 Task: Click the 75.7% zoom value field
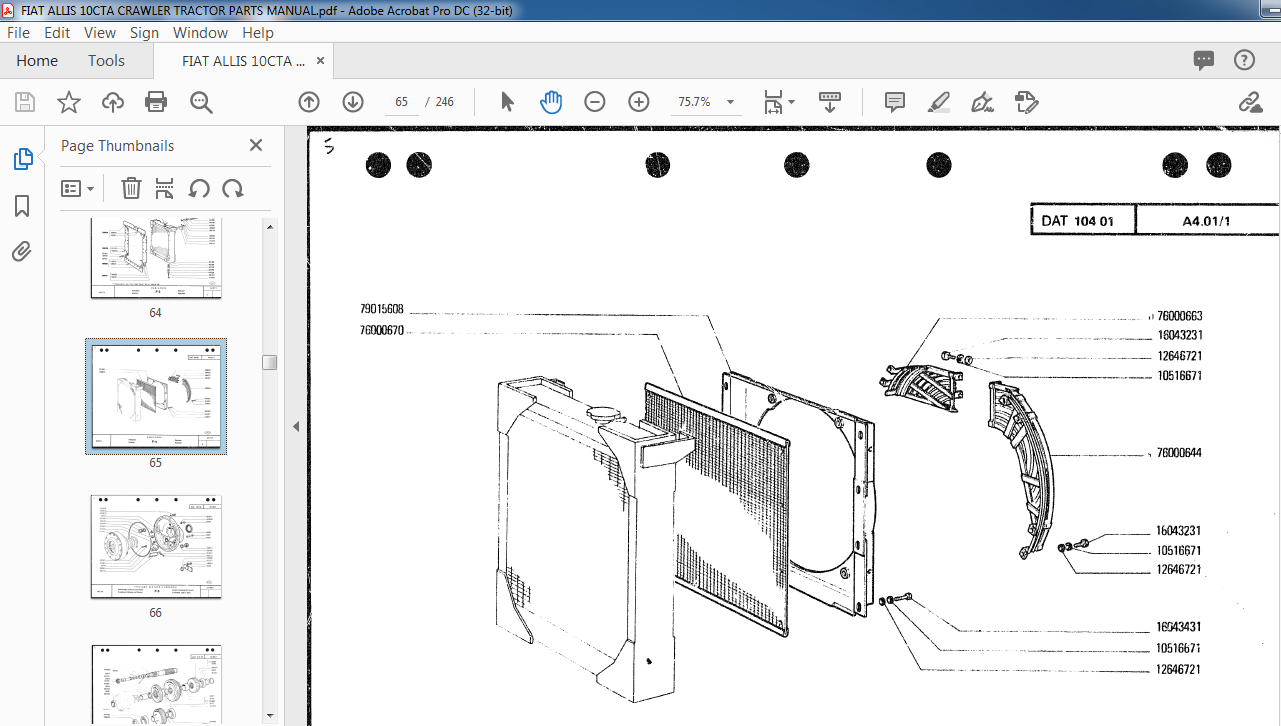tap(696, 102)
